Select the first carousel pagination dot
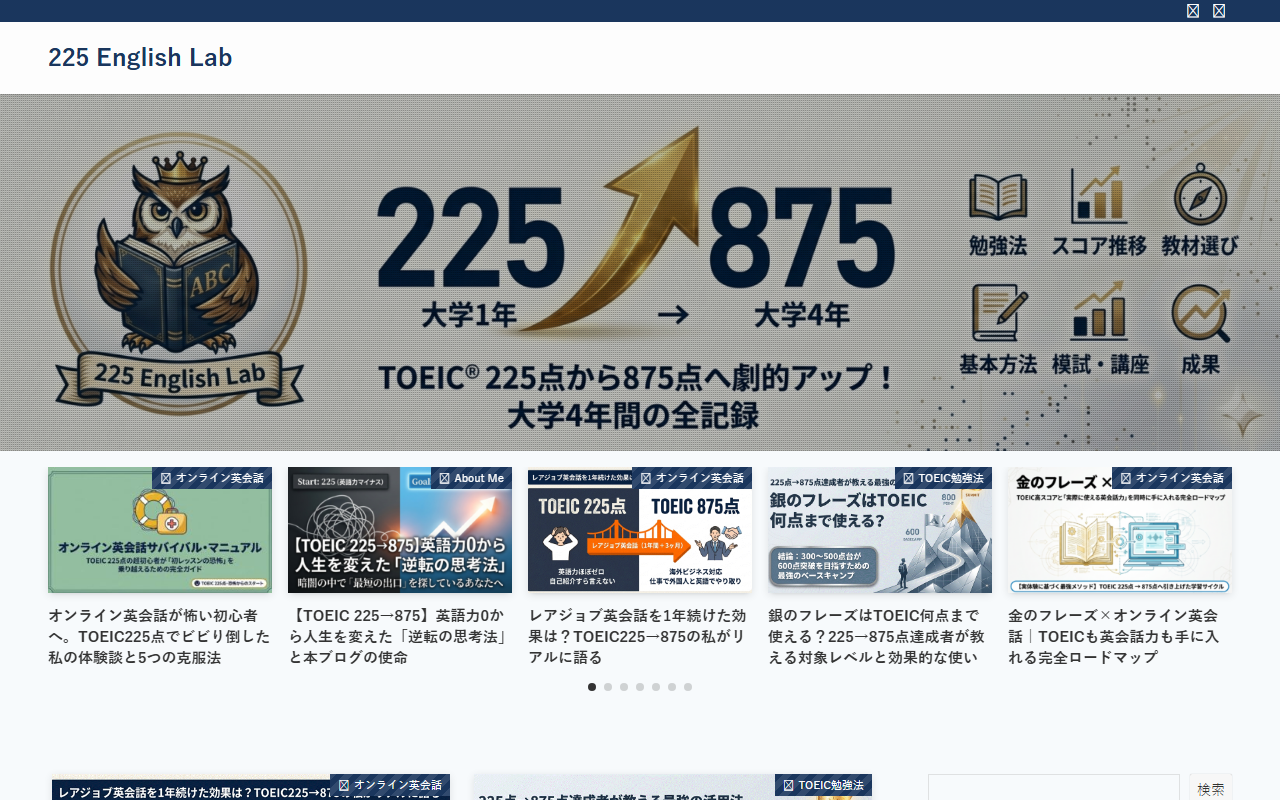The image size is (1280, 800). (x=592, y=687)
